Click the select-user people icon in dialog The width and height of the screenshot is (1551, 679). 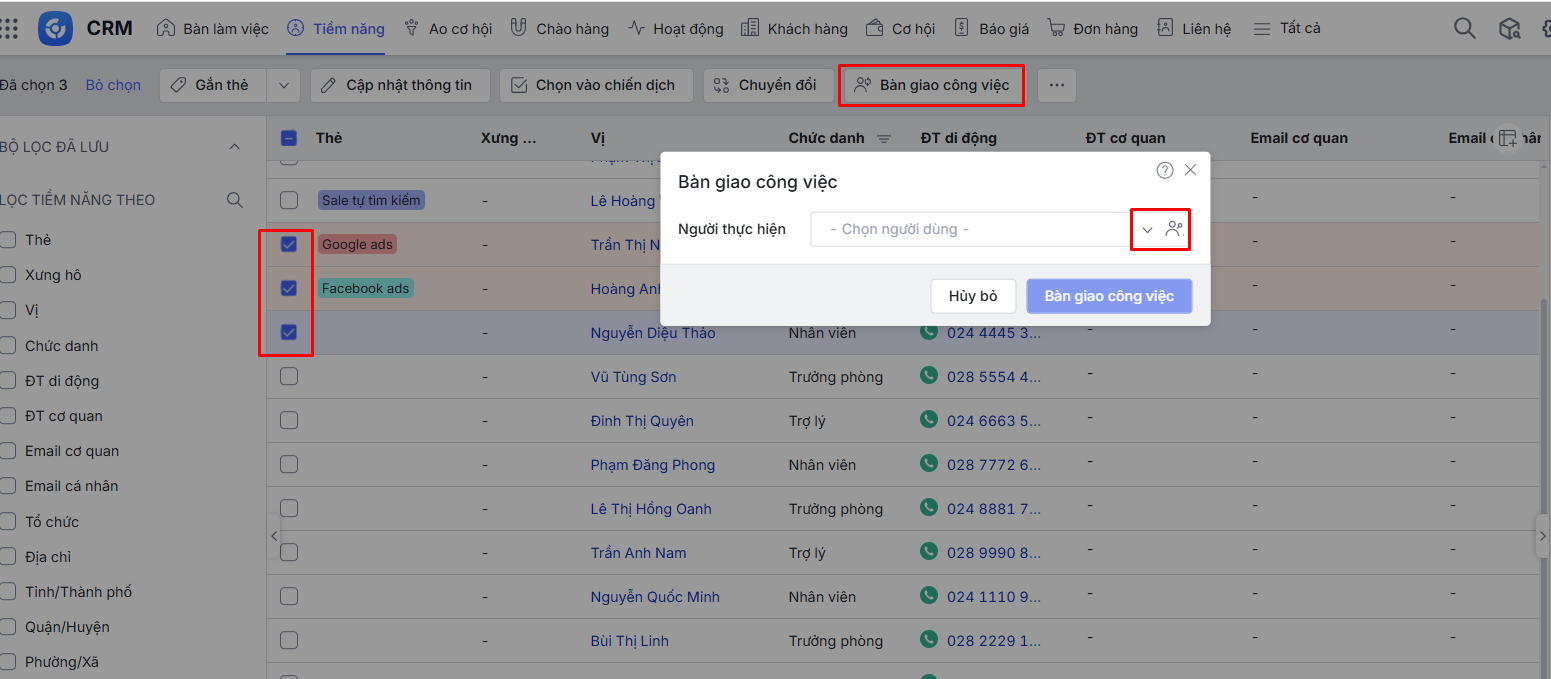[x=1174, y=229]
